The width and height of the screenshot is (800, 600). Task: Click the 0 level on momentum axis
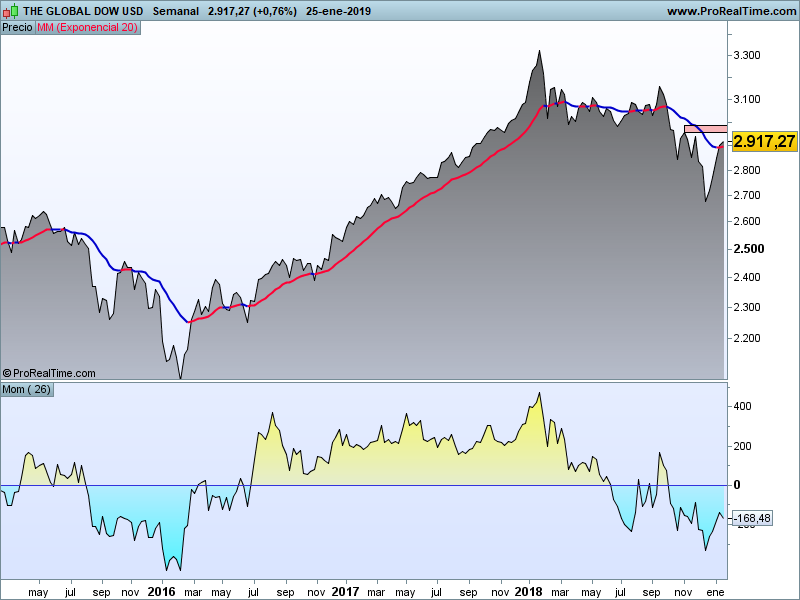[737, 485]
